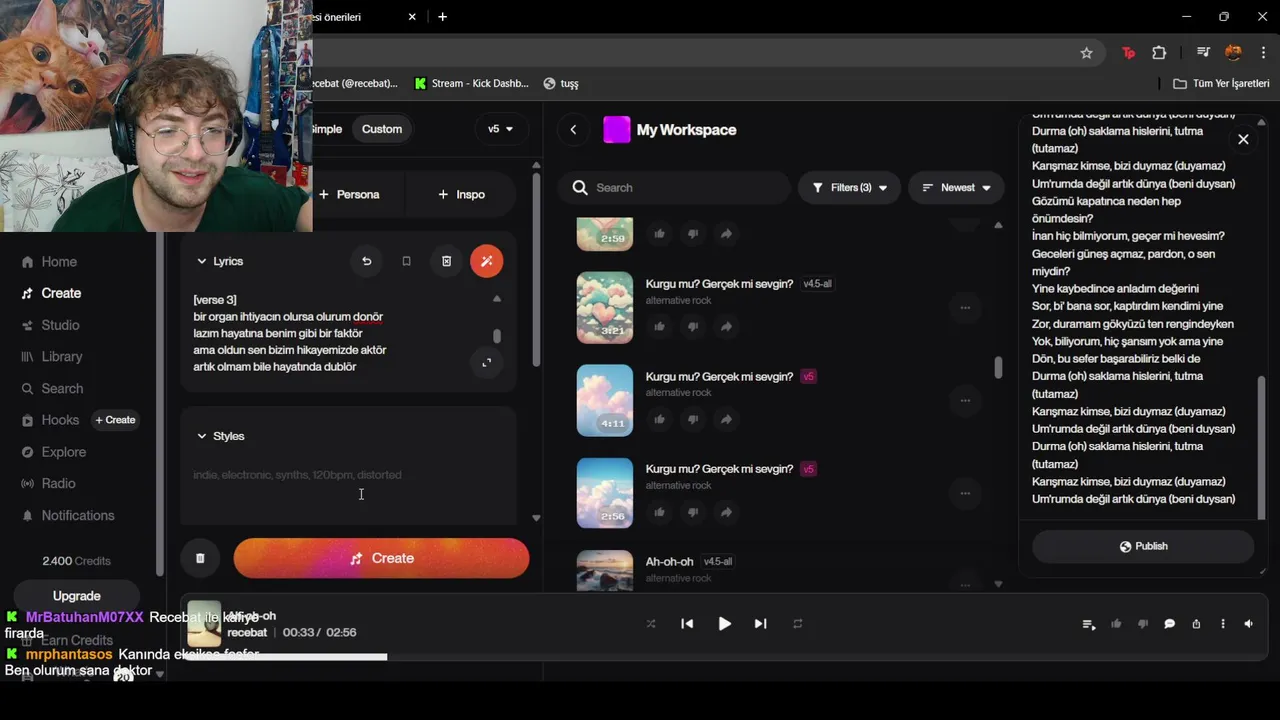Toggle repeat in the player
Image resolution: width=1280 pixels, height=720 pixels.
[x=797, y=624]
